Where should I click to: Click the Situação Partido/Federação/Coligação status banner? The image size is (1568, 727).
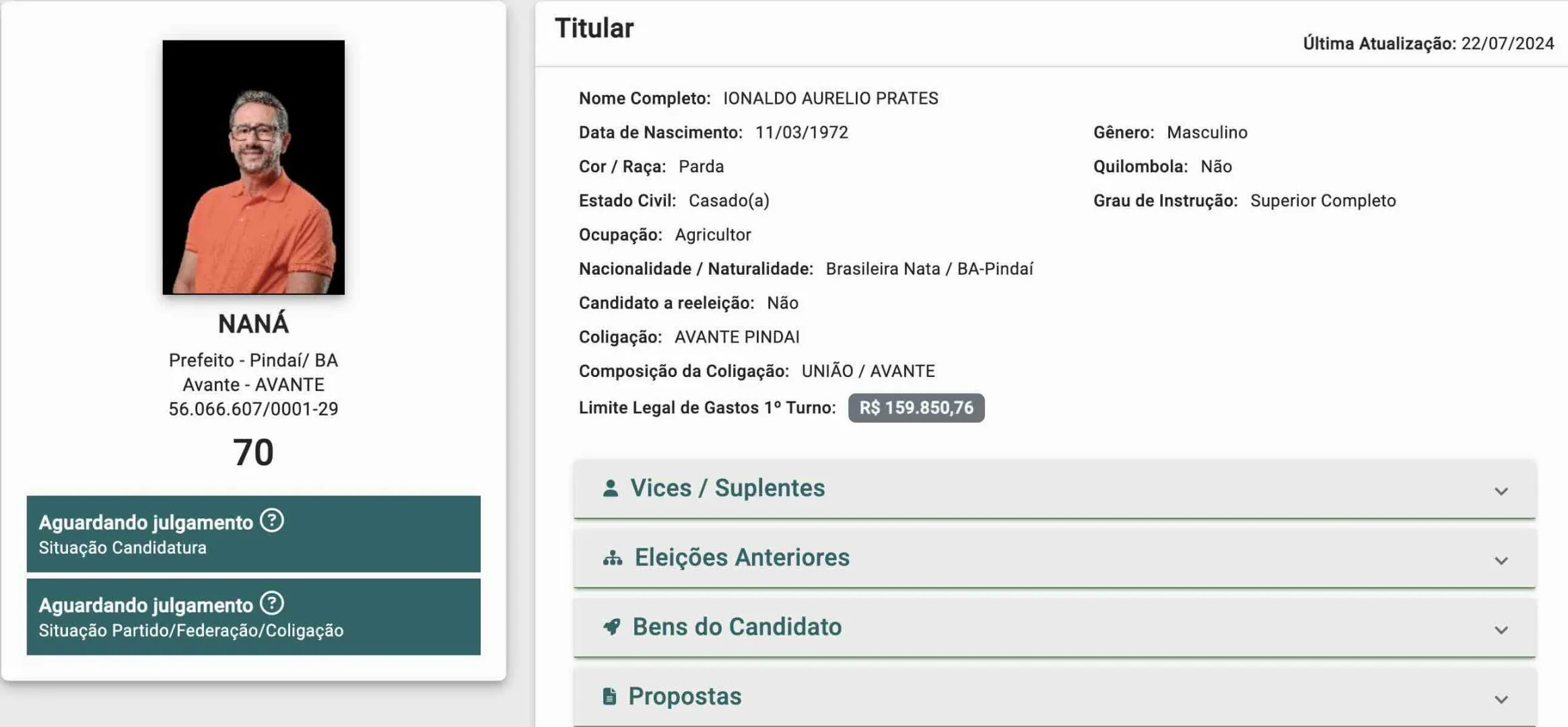point(253,617)
